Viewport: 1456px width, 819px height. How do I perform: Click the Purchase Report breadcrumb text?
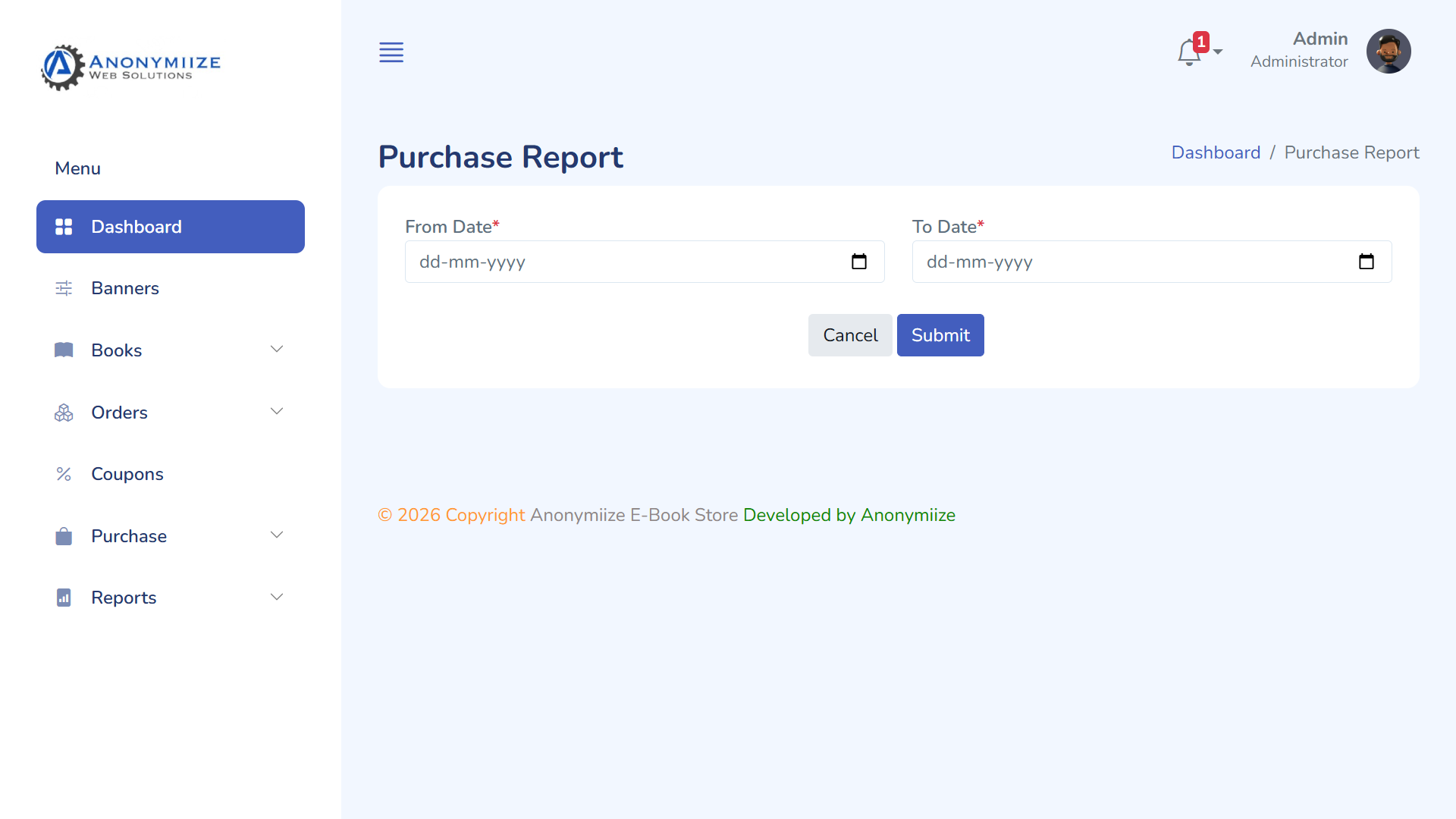click(x=1351, y=152)
